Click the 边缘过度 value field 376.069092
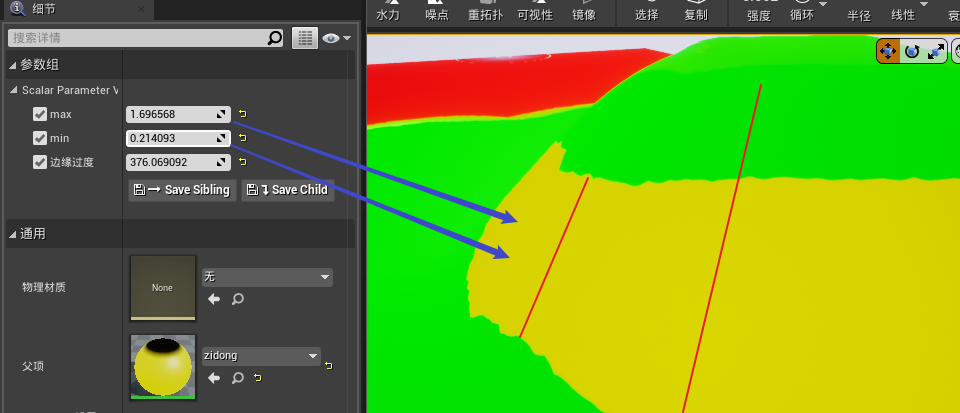960x413 pixels. click(178, 162)
